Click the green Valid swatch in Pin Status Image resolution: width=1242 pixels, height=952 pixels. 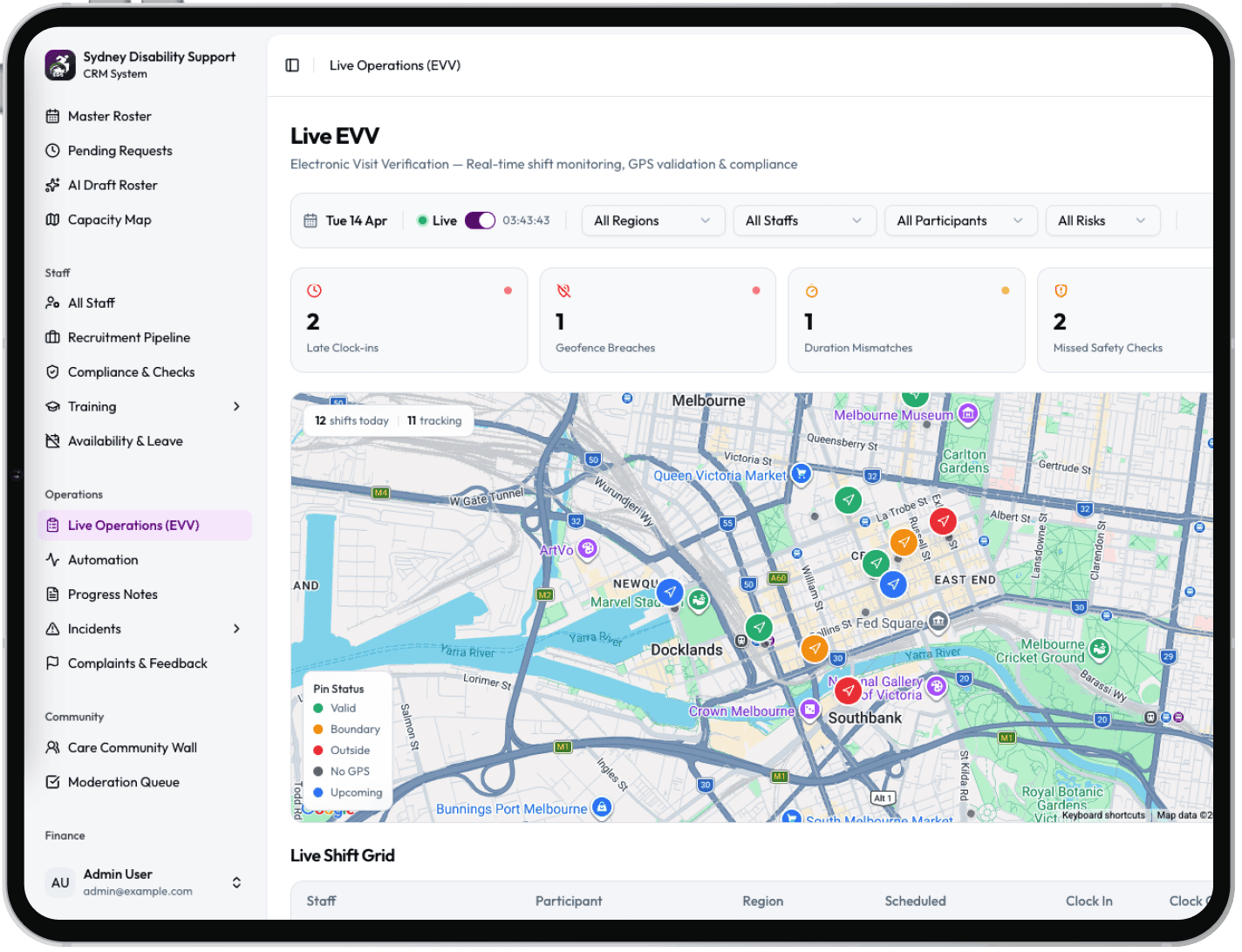(318, 708)
